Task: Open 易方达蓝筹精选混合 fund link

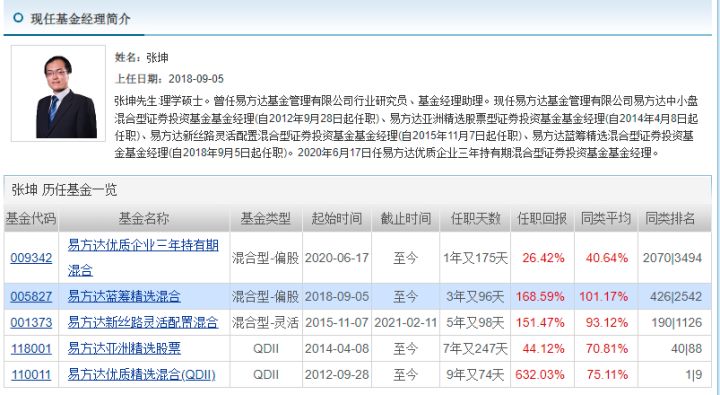Action: 124,296
